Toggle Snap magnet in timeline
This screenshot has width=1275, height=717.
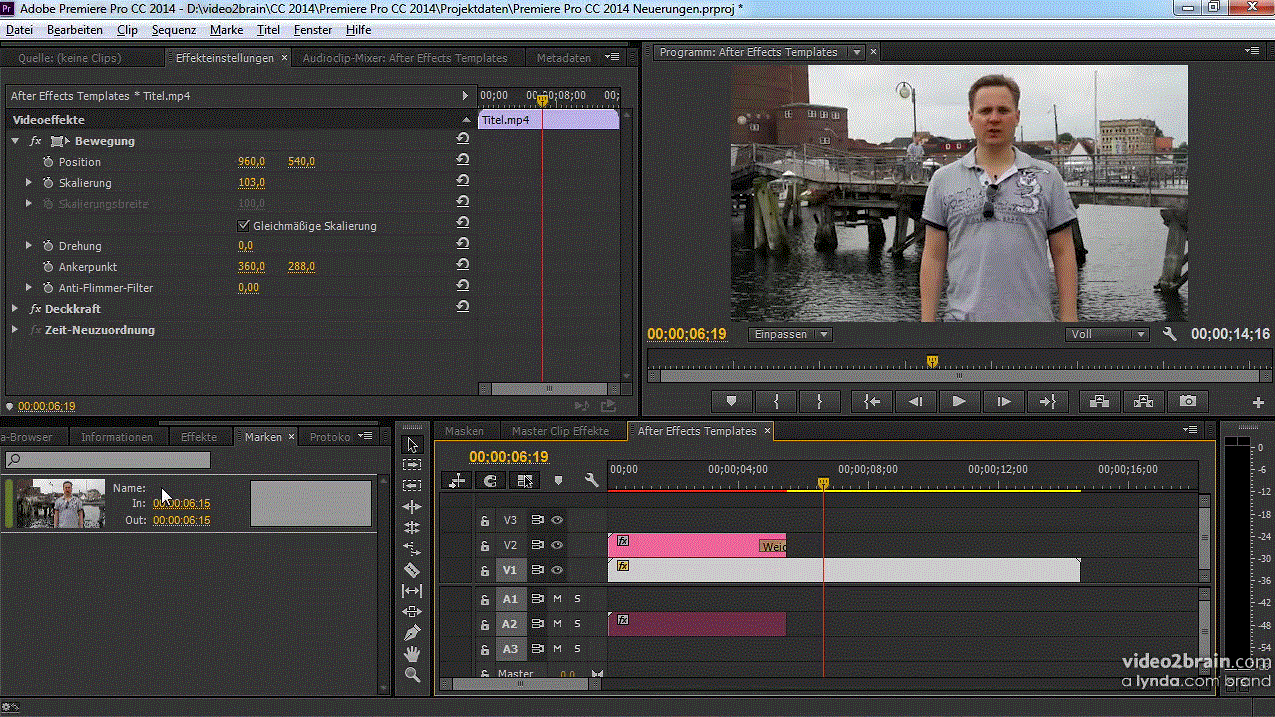[490, 481]
